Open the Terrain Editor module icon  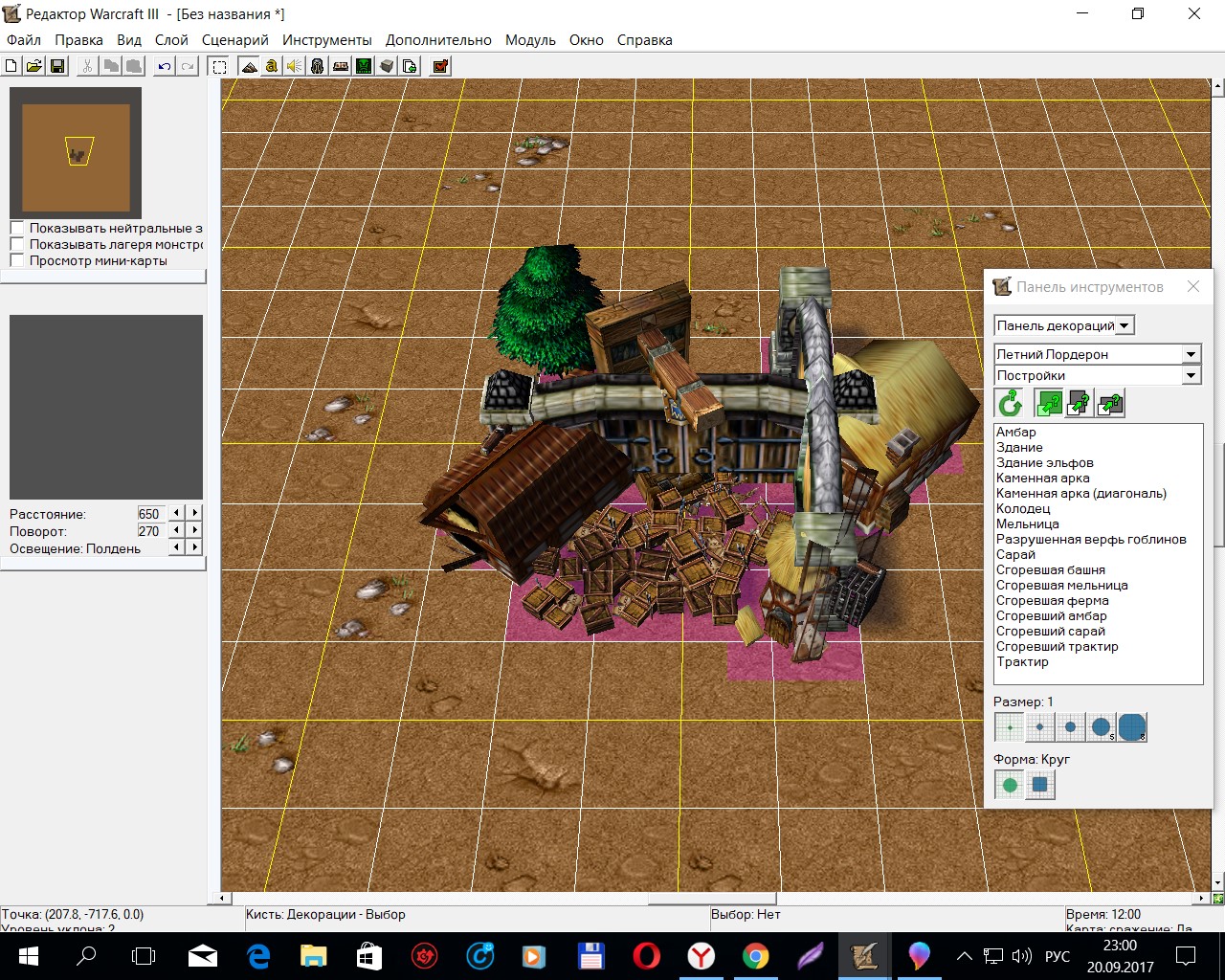pos(249,66)
